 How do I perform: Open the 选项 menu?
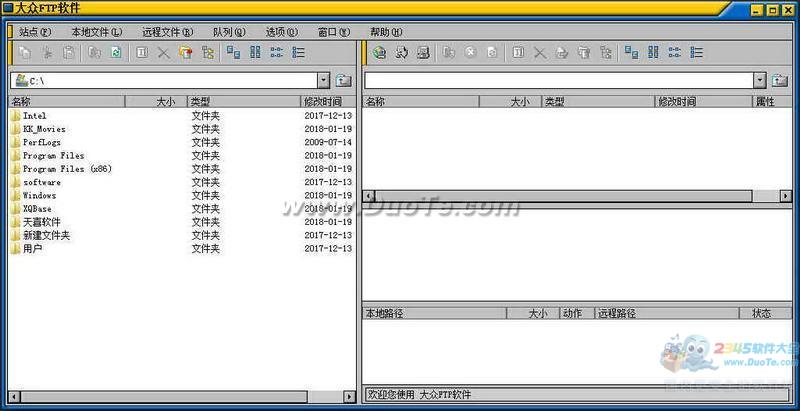[x=282, y=32]
